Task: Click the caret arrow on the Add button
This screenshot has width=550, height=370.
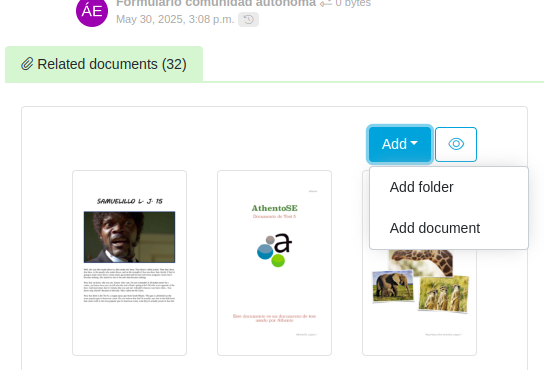Action: tap(414, 143)
